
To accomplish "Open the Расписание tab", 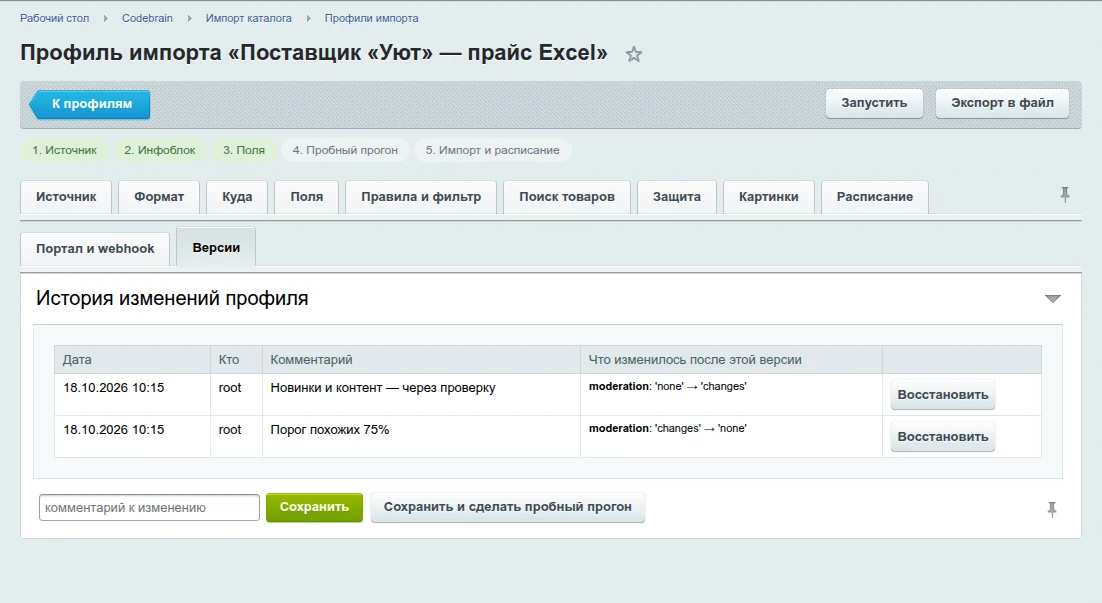I will 874,197.
